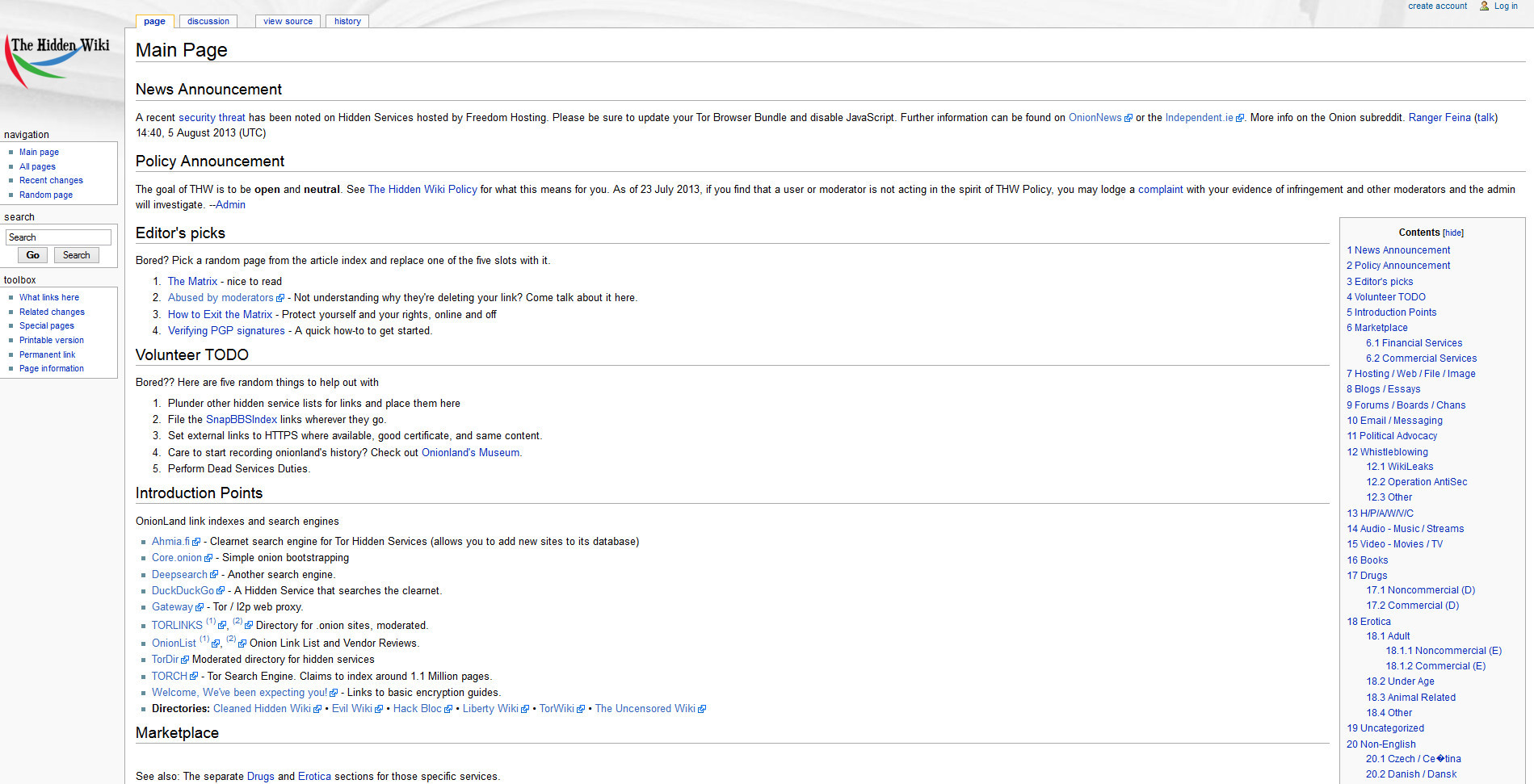Open the security threat link
This screenshot has width=1534, height=784.
pyautogui.click(x=212, y=117)
